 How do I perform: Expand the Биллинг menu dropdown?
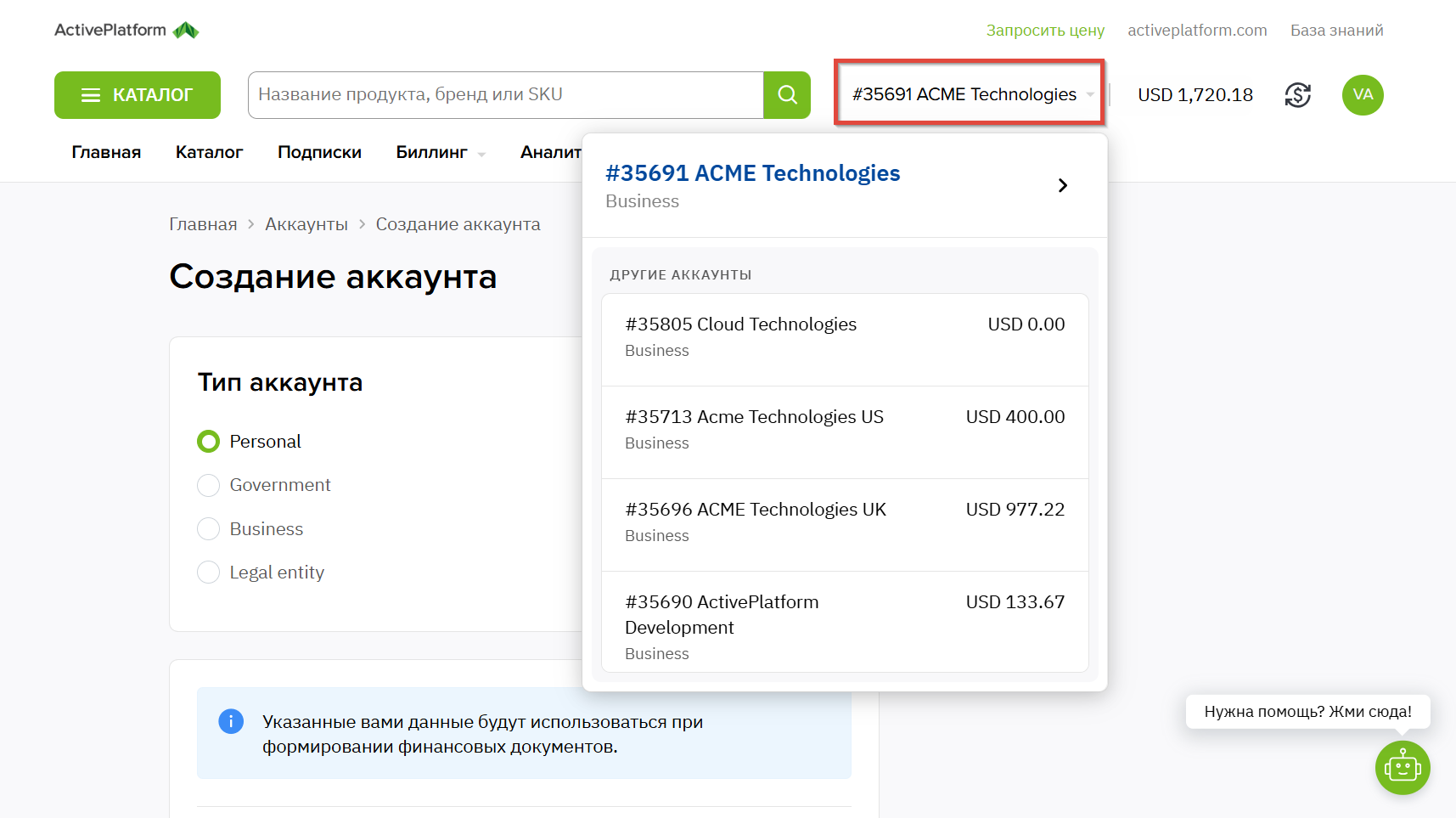pos(440,152)
